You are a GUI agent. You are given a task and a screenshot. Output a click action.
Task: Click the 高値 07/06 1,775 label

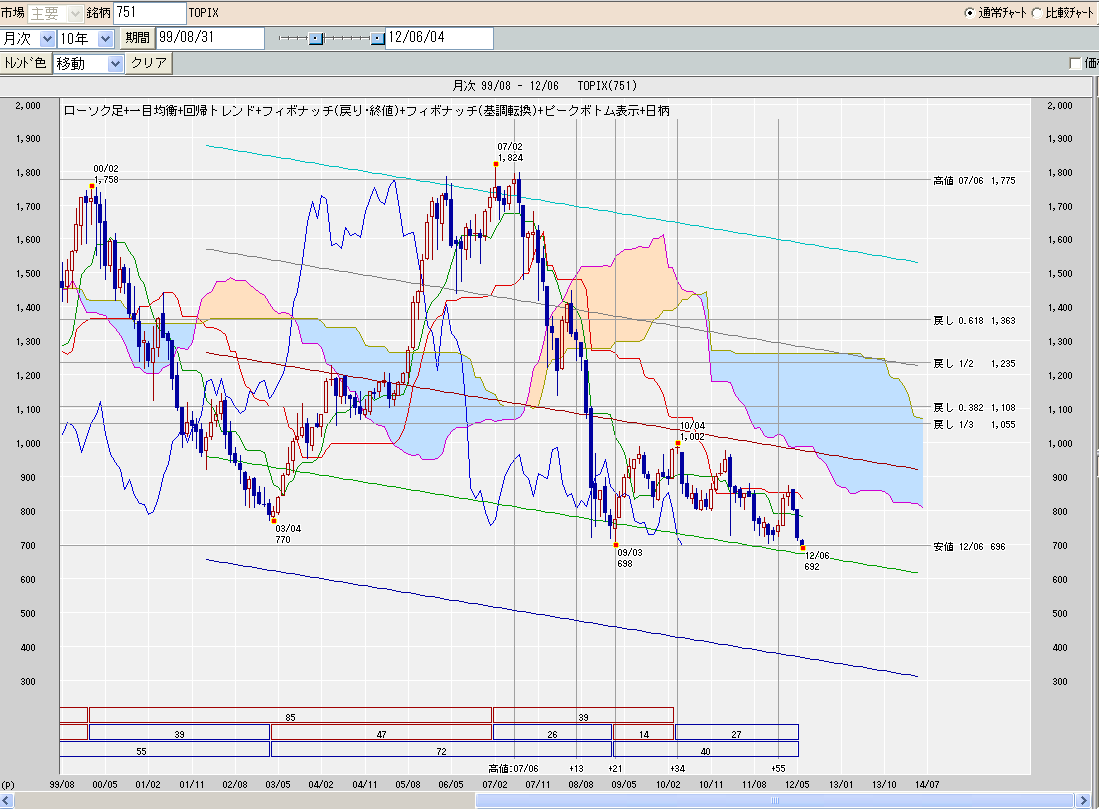pyautogui.click(x=974, y=180)
